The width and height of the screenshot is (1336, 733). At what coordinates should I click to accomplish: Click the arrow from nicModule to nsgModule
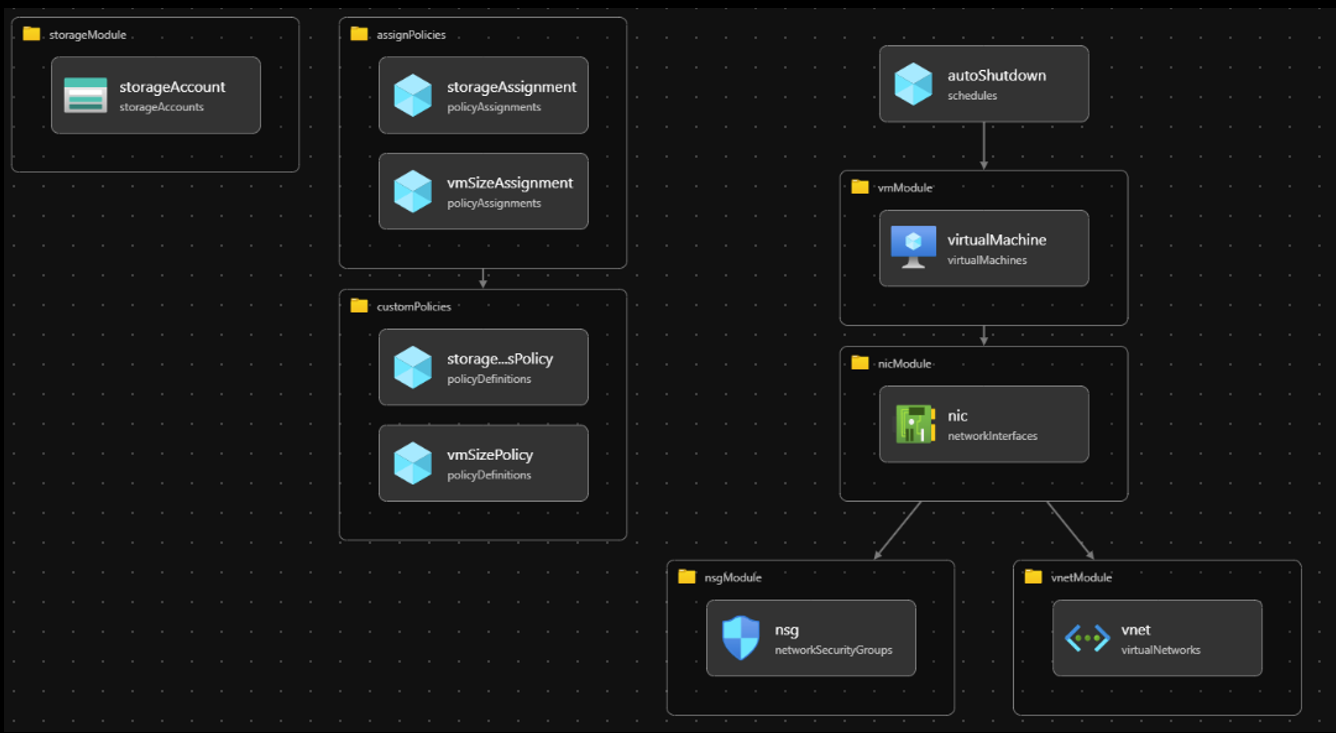[x=897, y=530]
